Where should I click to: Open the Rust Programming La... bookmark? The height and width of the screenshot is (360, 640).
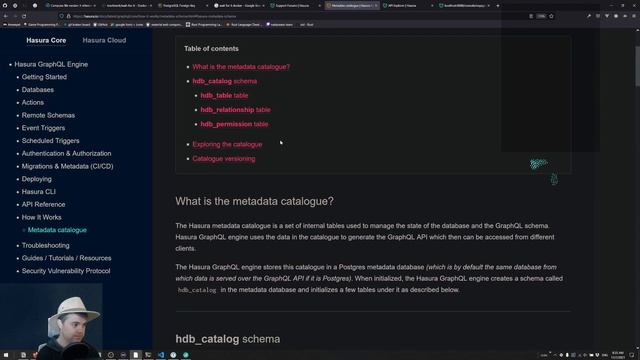(x=203, y=24)
